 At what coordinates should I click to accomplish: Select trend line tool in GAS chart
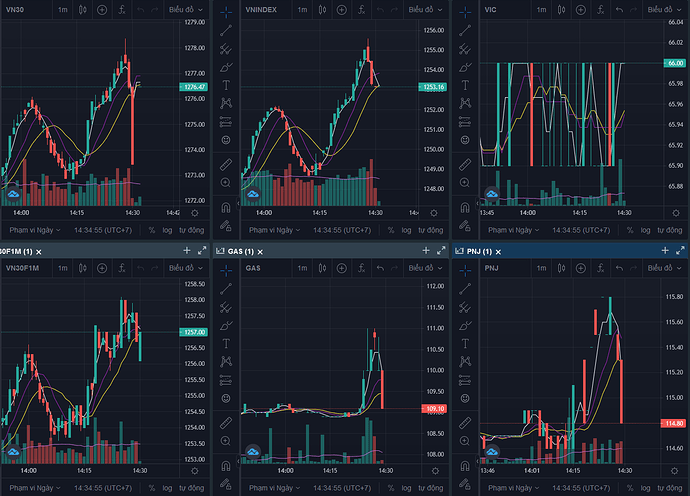click(x=226, y=289)
